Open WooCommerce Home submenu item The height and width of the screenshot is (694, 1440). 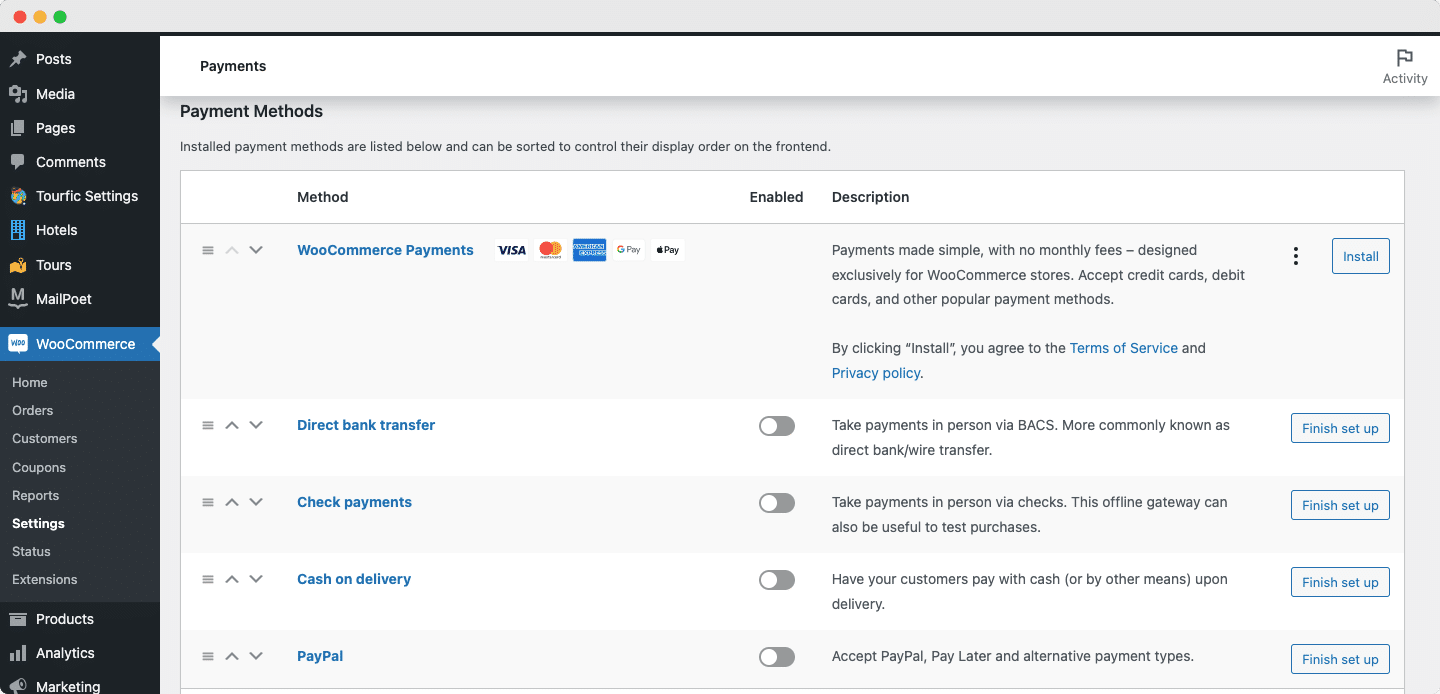tap(30, 383)
